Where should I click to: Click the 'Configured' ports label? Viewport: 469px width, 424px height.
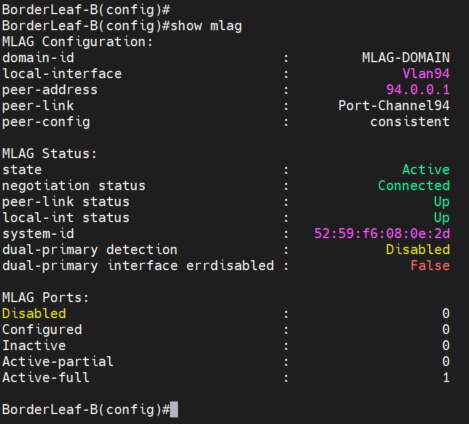coord(42,330)
